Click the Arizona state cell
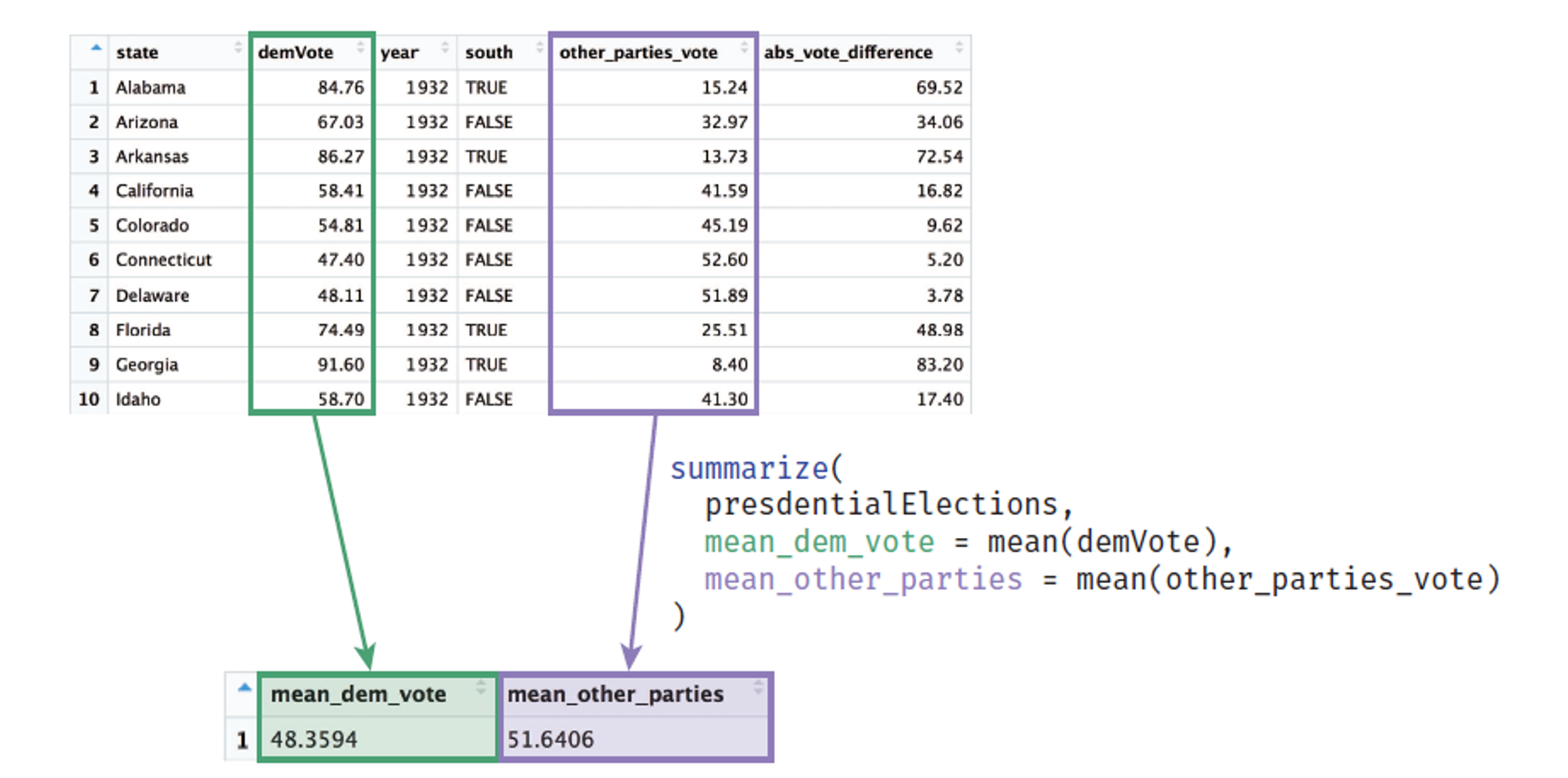 (147, 122)
